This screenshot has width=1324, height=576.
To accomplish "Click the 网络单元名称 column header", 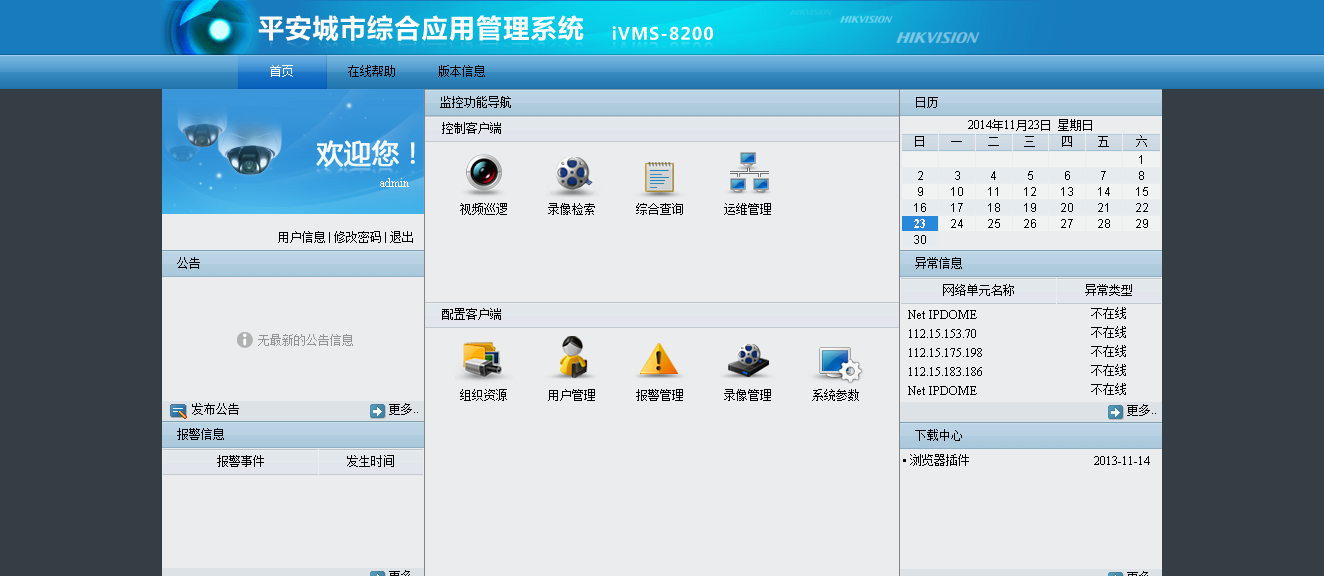I will [x=979, y=291].
